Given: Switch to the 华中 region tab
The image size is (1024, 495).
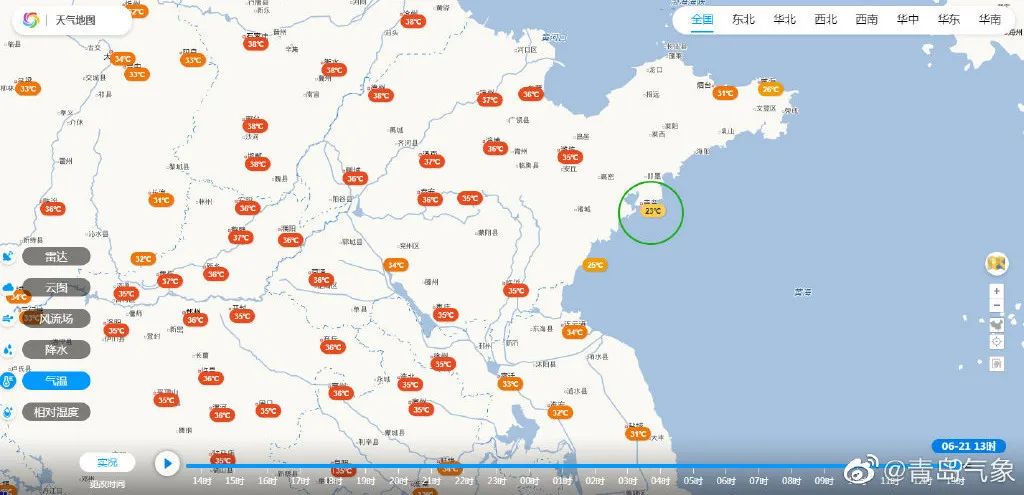Looking at the screenshot, I should [x=908, y=20].
